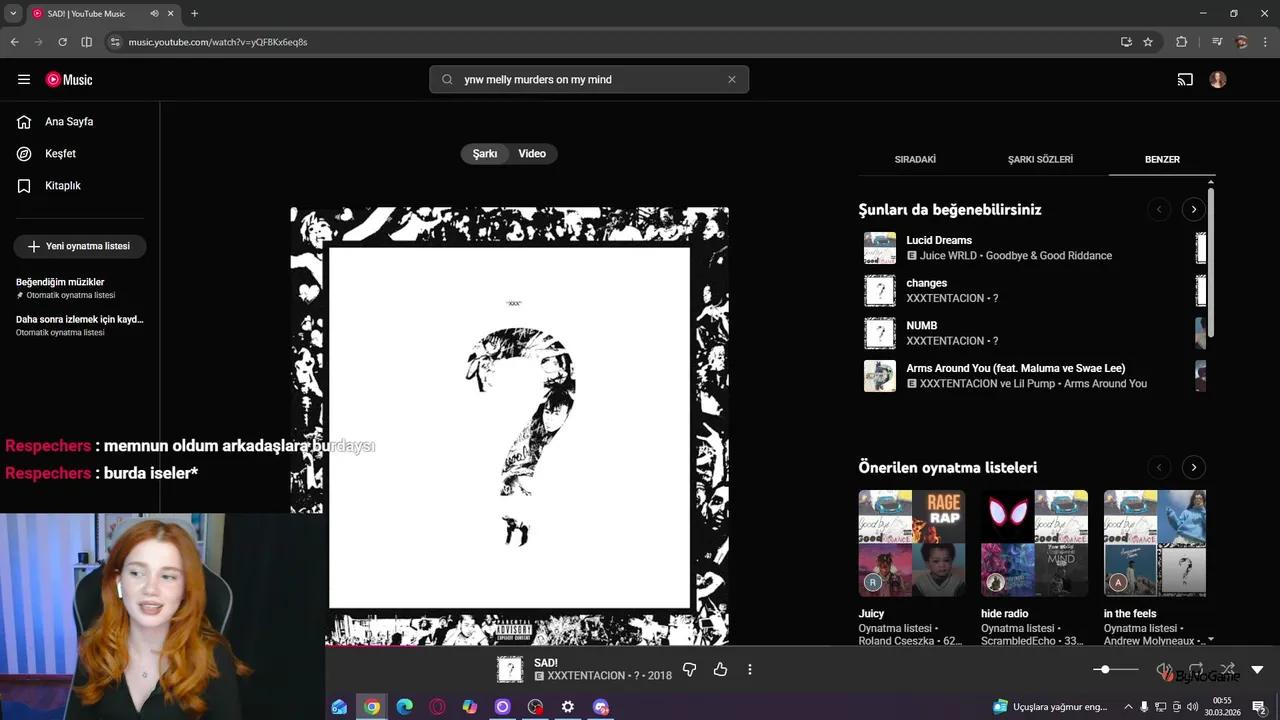Open Settings gear in taskbar
The height and width of the screenshot is (720, 1280).
point(568,707)
